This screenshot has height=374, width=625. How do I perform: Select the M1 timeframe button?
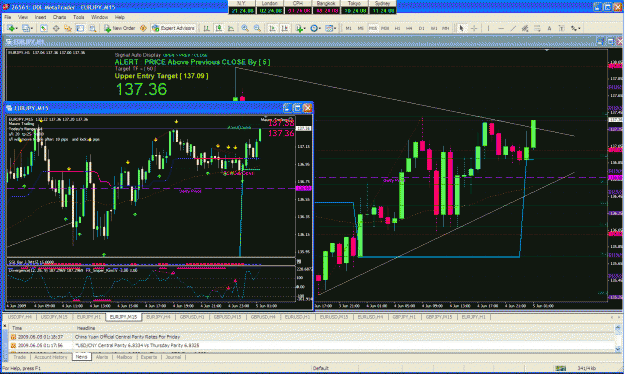pos(348,28)
